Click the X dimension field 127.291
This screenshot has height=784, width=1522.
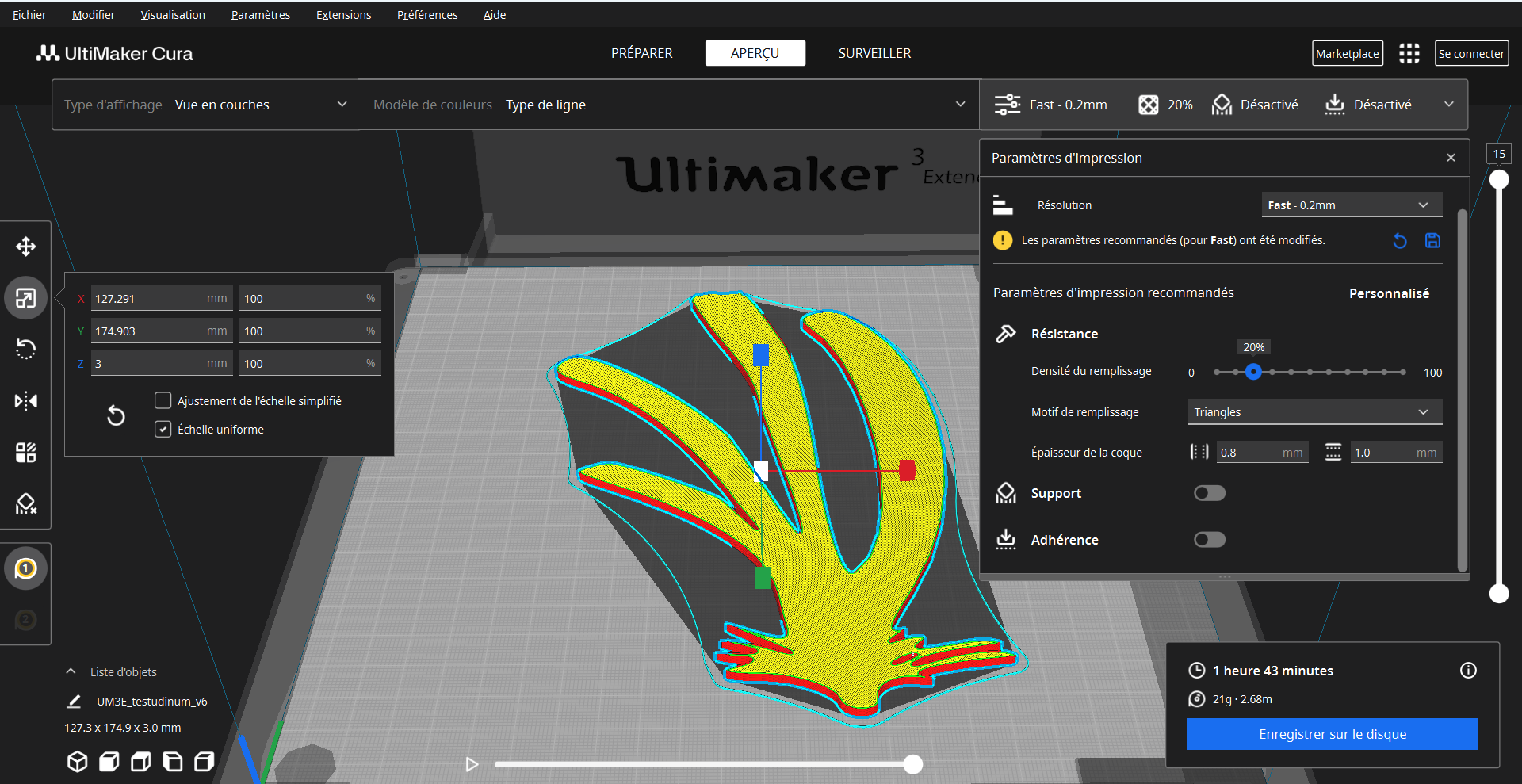162,298
